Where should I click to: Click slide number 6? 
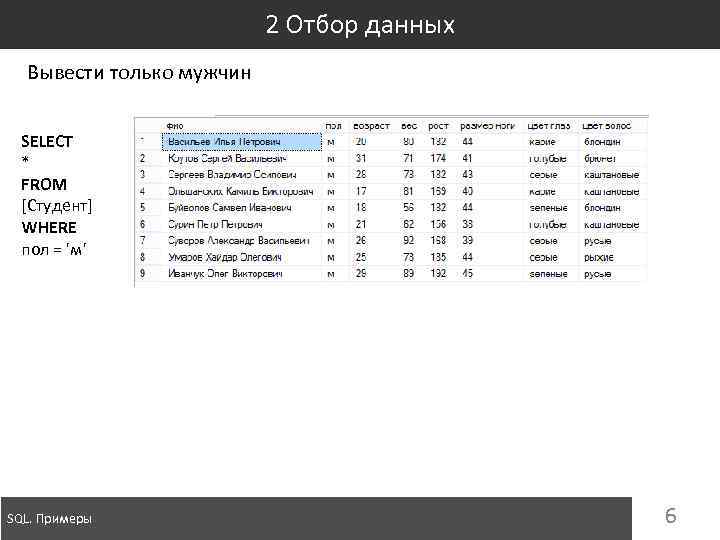[x=671, y=516]
